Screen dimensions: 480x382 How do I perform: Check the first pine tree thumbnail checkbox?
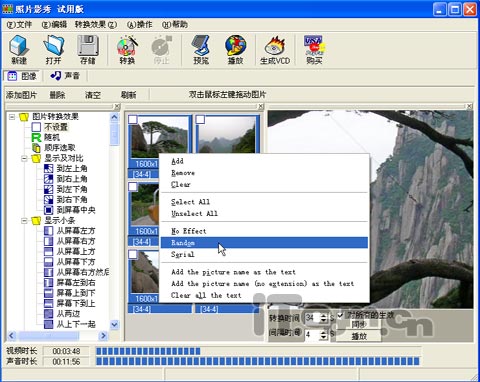point(133,119)
